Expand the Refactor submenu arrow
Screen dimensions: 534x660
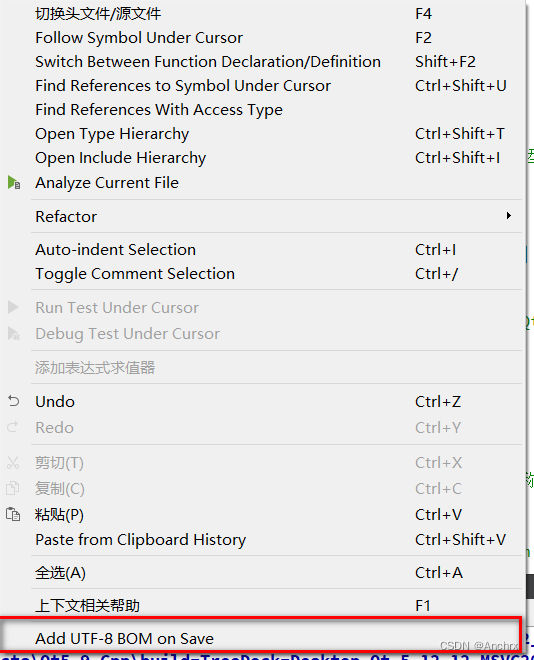(509, 216)
